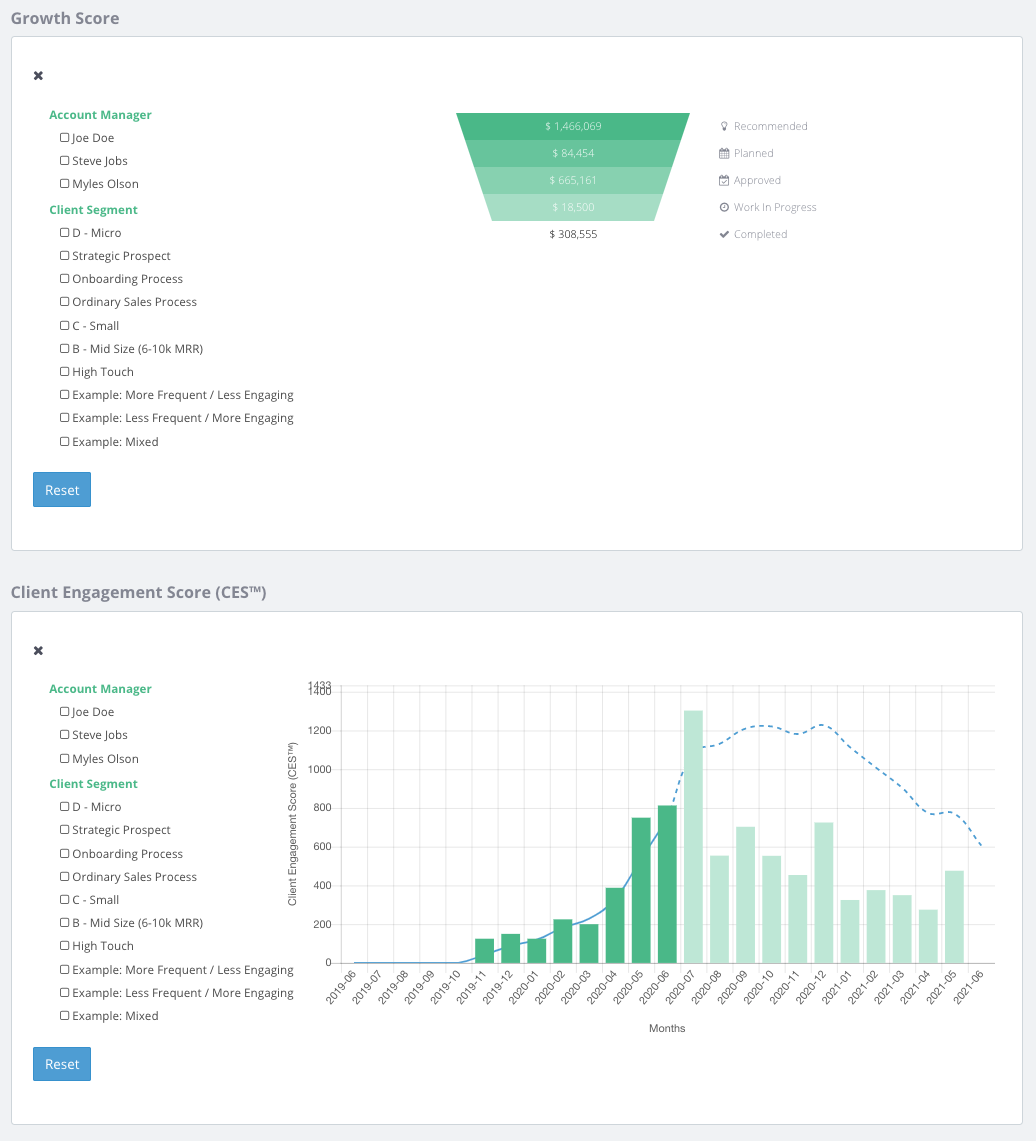Click the Work In Progress clock icon

pyautogui.click(x=724, y=207)
